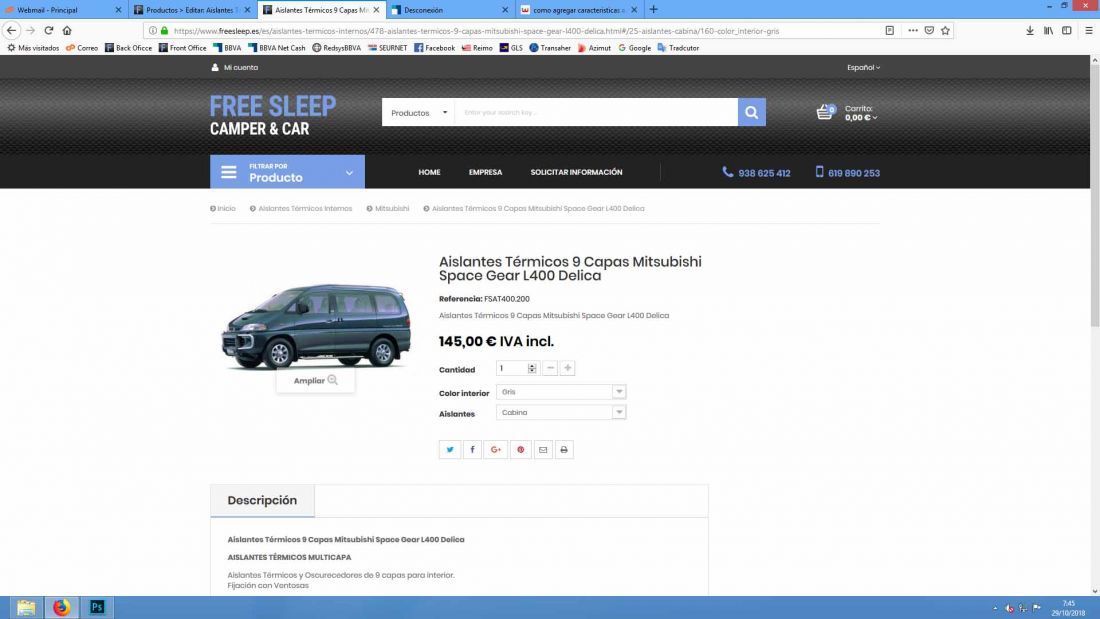Open Front Office bookmark
Screen dimensions: 1100x619
[182, 48]
